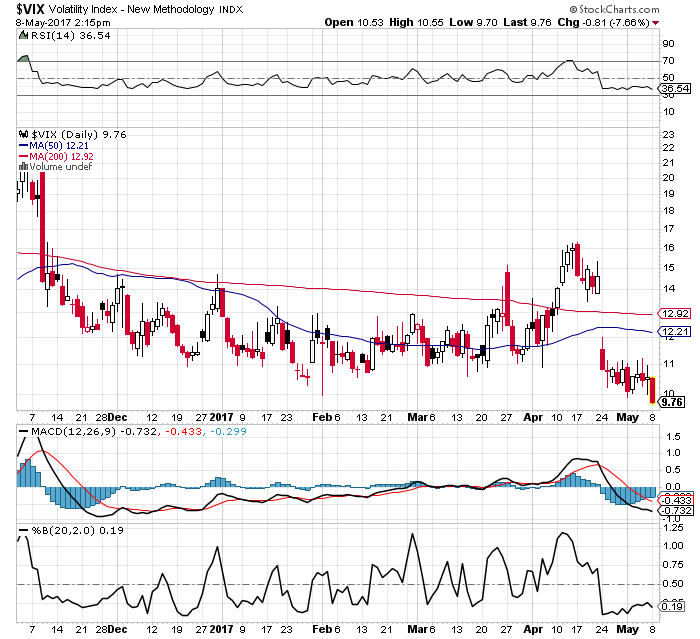
Task: Click the '$VIX (Daily) 9.76' legend label
Action: coord(79,134)
